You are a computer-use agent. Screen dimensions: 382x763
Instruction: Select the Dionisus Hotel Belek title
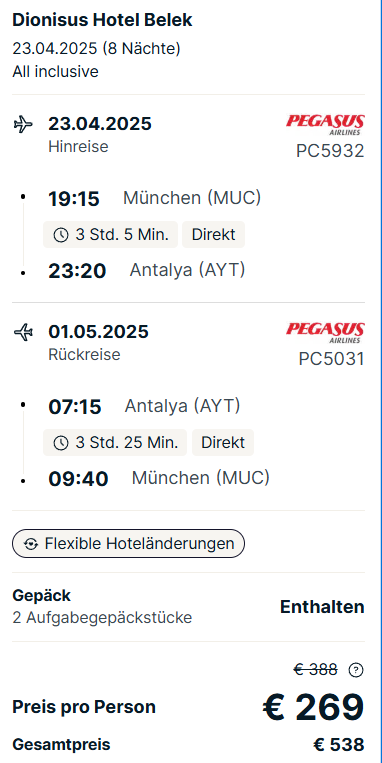tap(102, 20)
